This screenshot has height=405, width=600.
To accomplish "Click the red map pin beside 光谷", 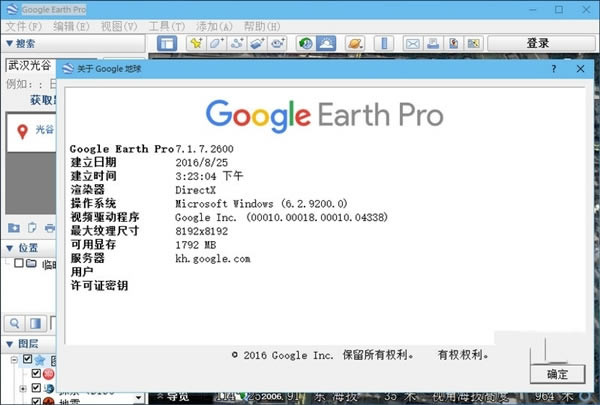I will click(23, 132).
